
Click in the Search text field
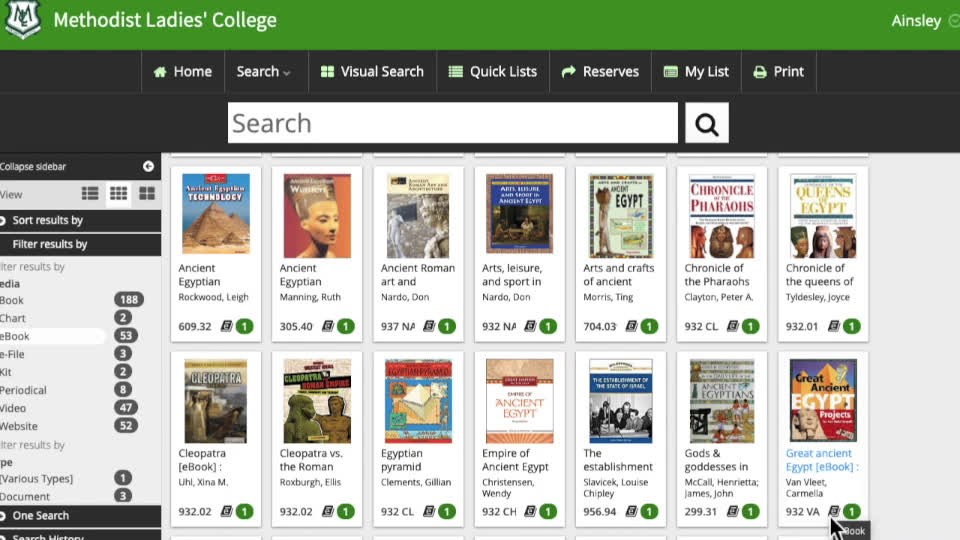[452, 124]
